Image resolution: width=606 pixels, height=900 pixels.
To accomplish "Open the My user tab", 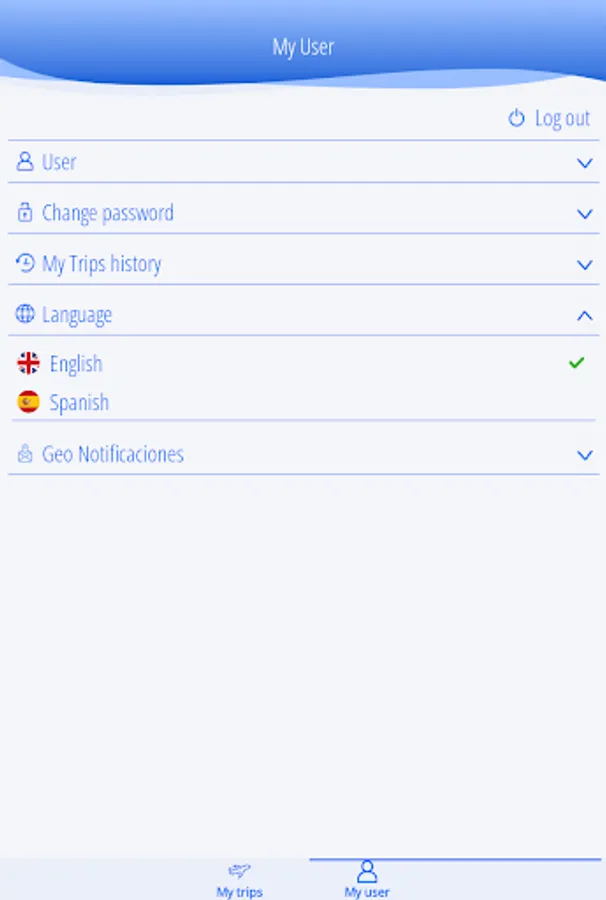I will pyautogui.click(x=367, y=879).
